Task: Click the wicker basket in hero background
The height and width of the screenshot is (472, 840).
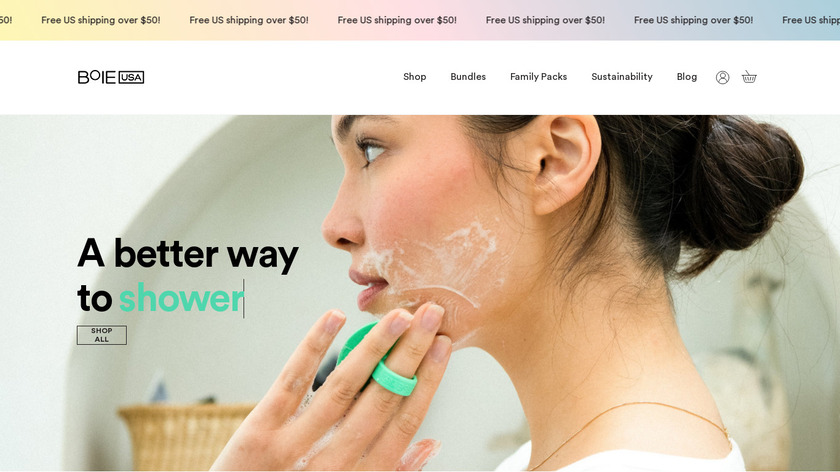Action: point(182,437)
